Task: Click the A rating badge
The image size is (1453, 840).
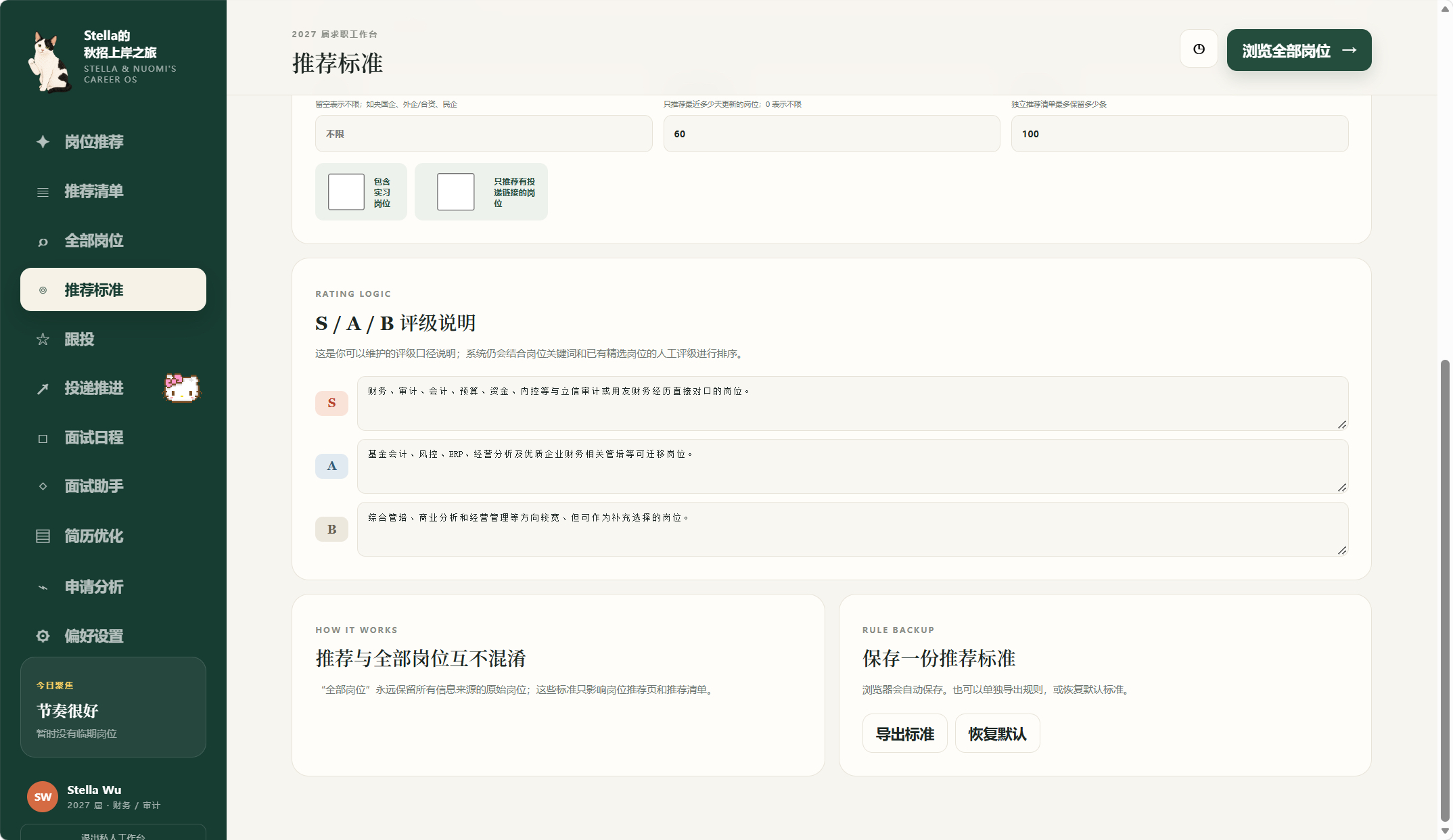Action: pos(331,466)
